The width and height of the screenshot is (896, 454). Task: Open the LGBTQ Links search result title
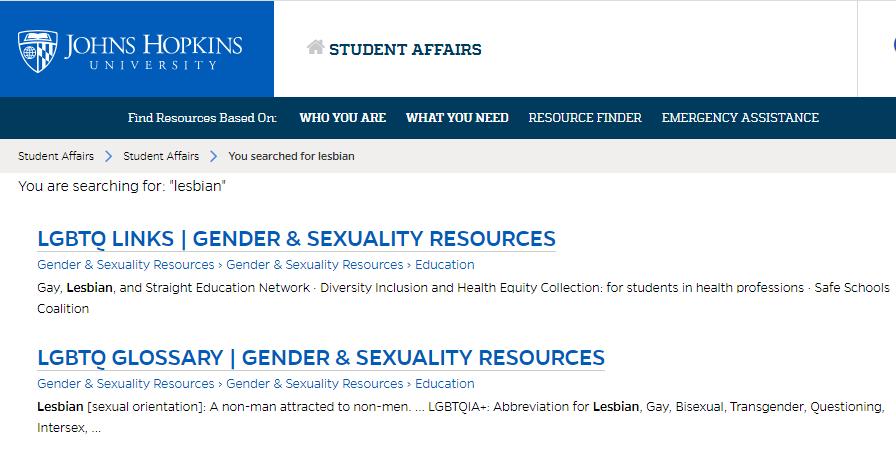[x=297, y=239]
